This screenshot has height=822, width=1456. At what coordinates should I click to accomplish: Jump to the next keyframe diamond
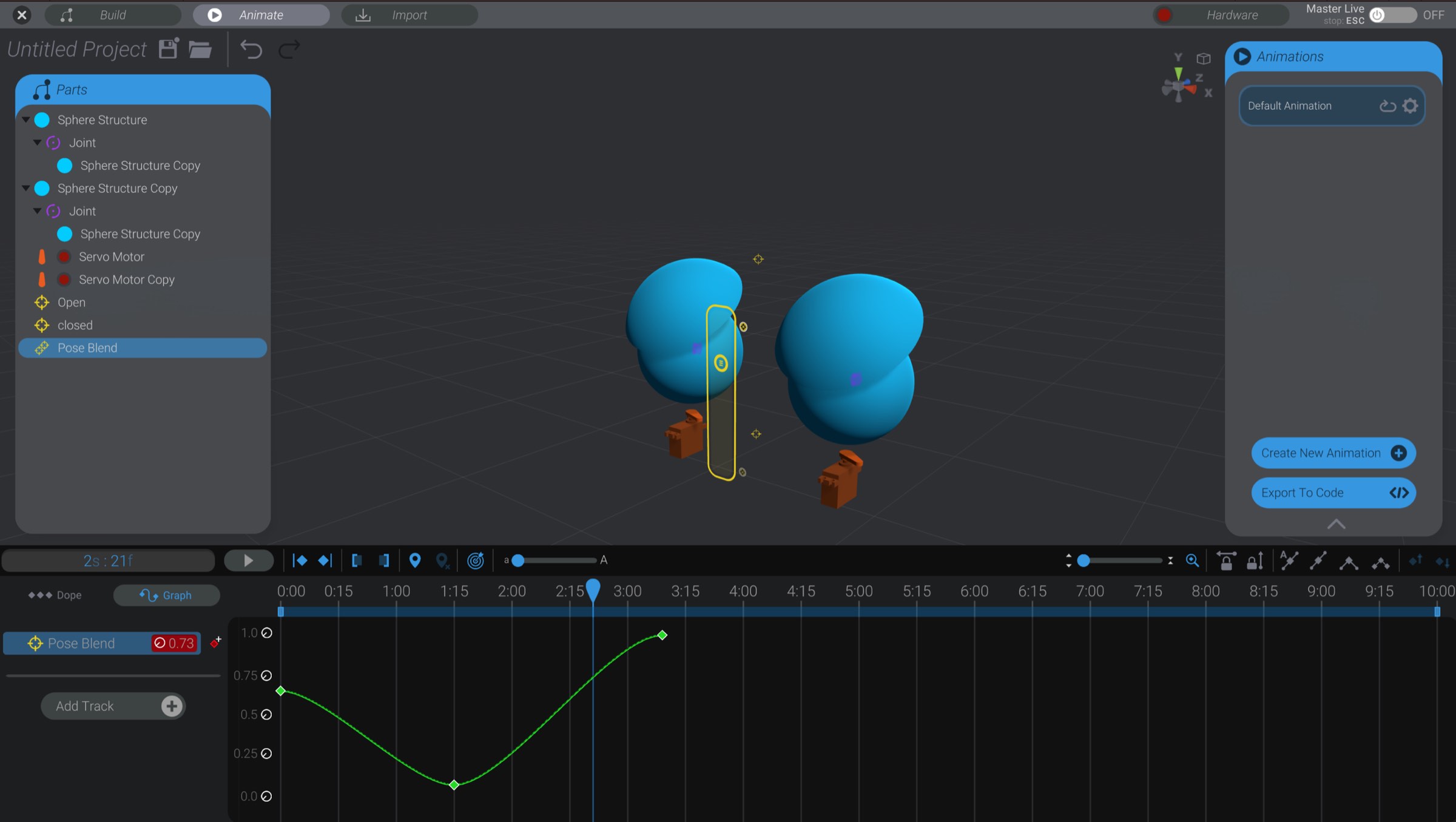pos(325,560)
